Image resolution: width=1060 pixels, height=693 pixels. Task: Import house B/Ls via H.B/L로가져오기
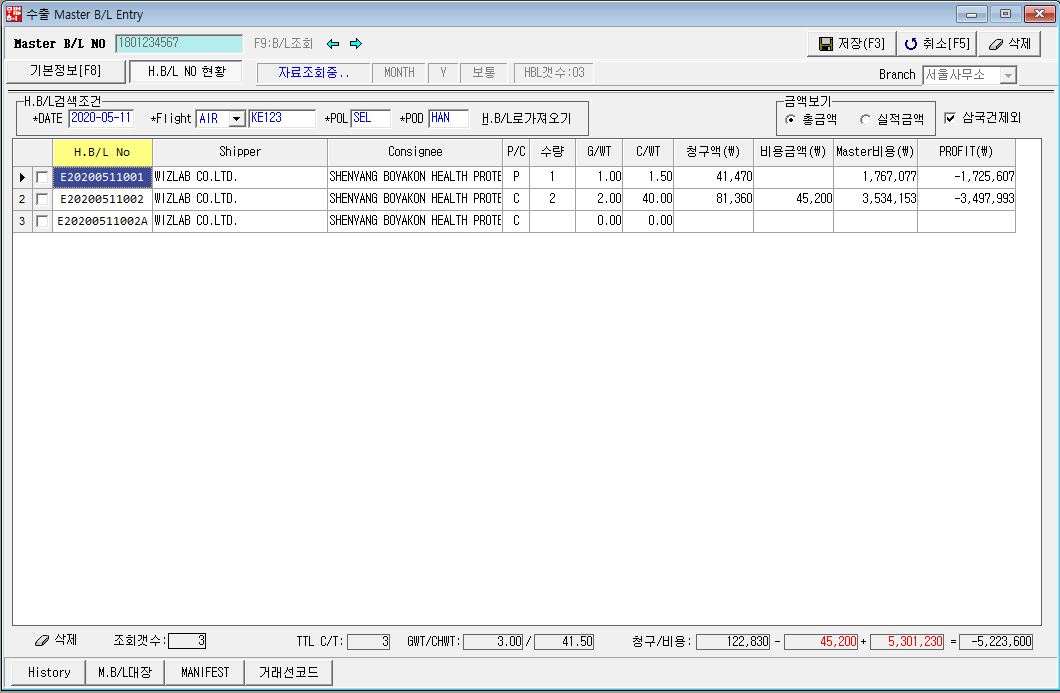tap(527, 119)
